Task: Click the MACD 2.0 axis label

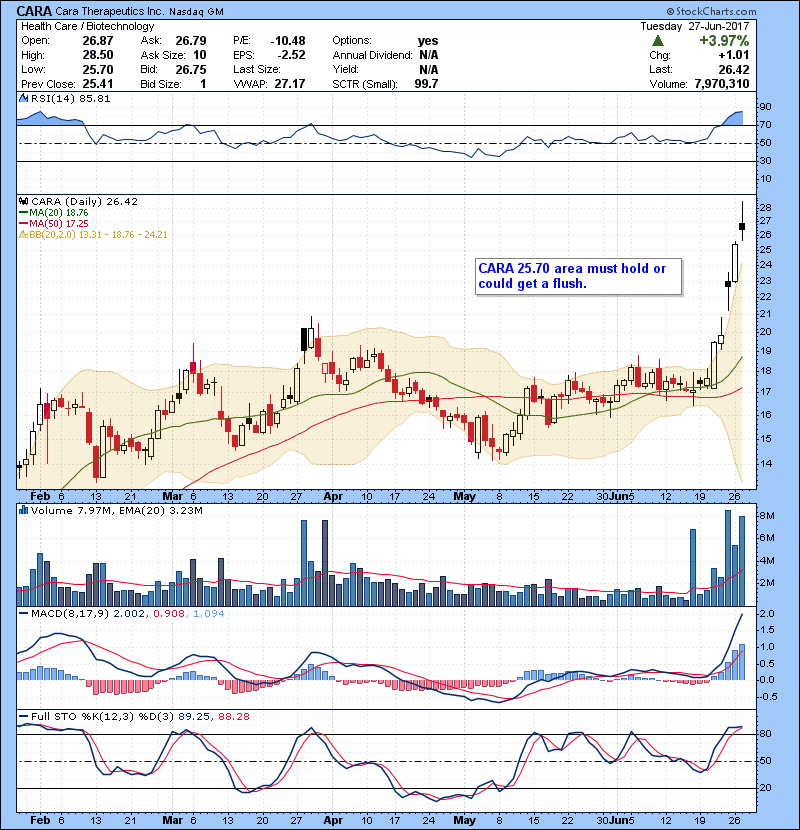Action: [767, 614]
